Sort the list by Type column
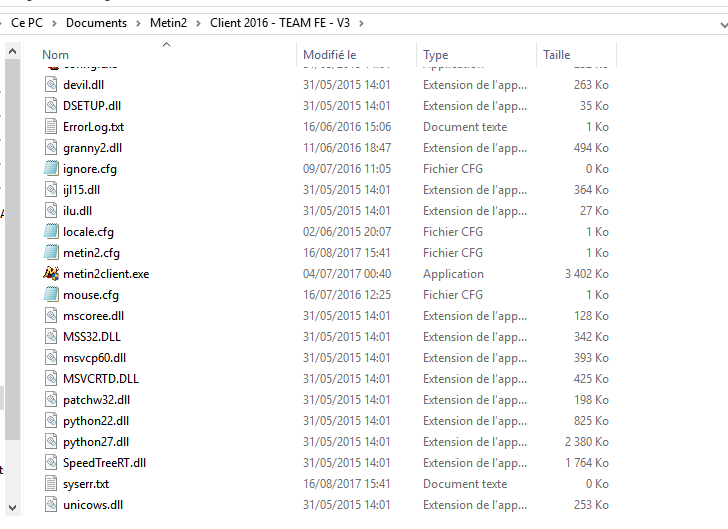 (436, 55)
